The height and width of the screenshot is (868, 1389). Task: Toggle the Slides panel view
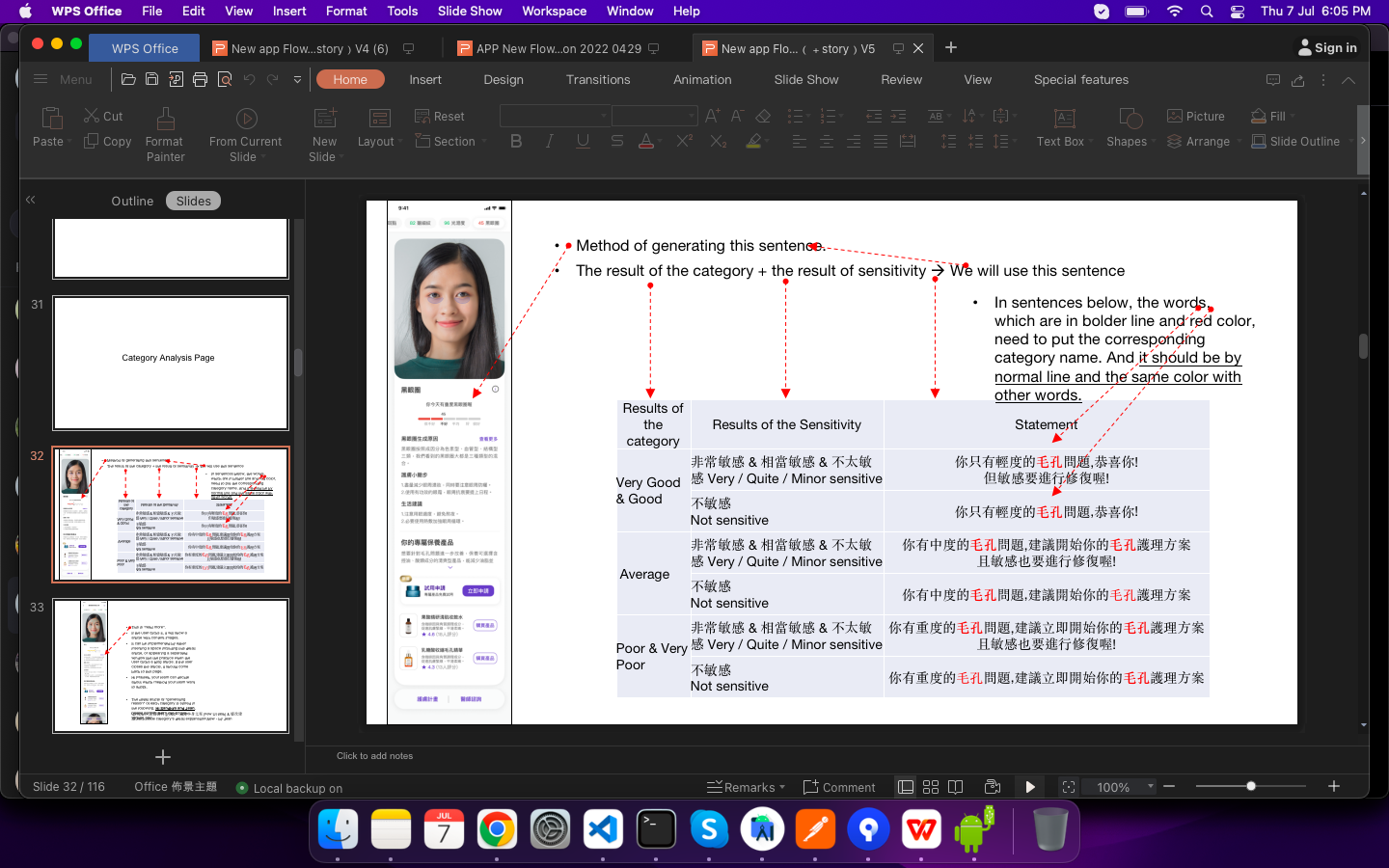click(x=193, y=201)
